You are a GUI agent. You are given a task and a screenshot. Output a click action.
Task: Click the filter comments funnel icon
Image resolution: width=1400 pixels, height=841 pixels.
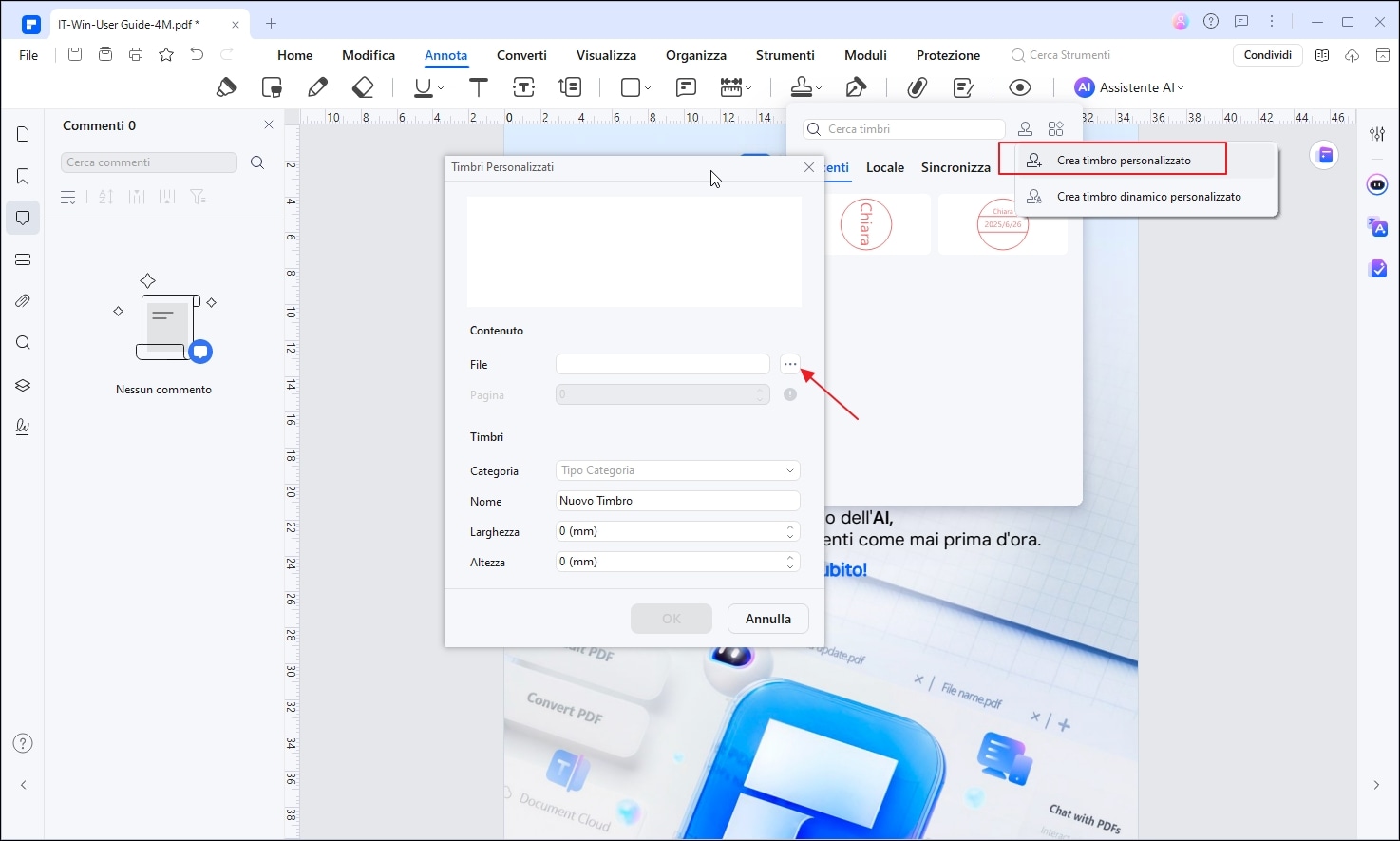[x=198, y=197]
